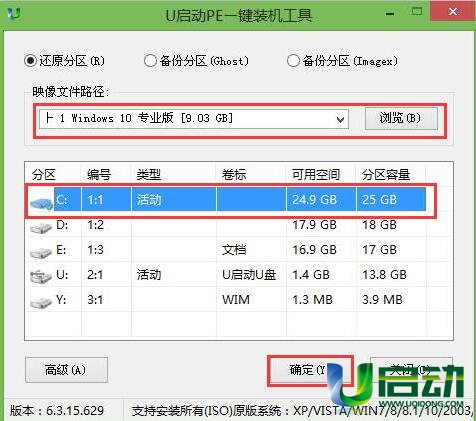The height and width of the screenshot is (421, 476).
Task: Select 备份分区 (Imagex) radio option
Action: pyautogui.click(x=293, y=61)
